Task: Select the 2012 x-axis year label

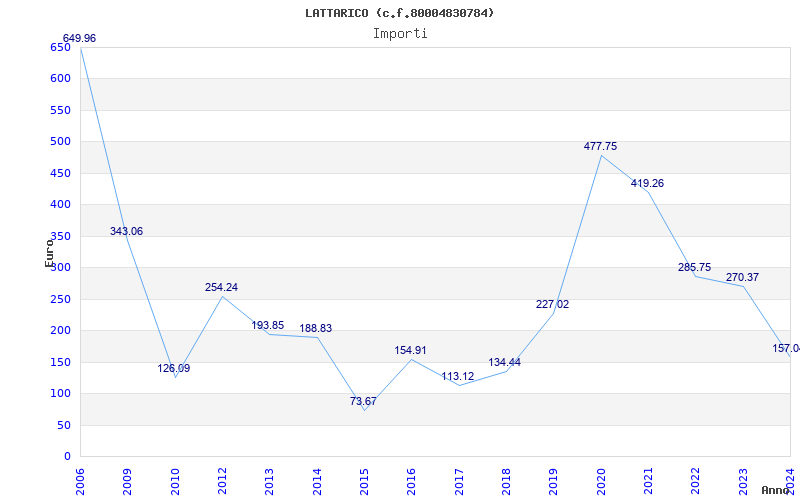Action: tap(222, 481)
